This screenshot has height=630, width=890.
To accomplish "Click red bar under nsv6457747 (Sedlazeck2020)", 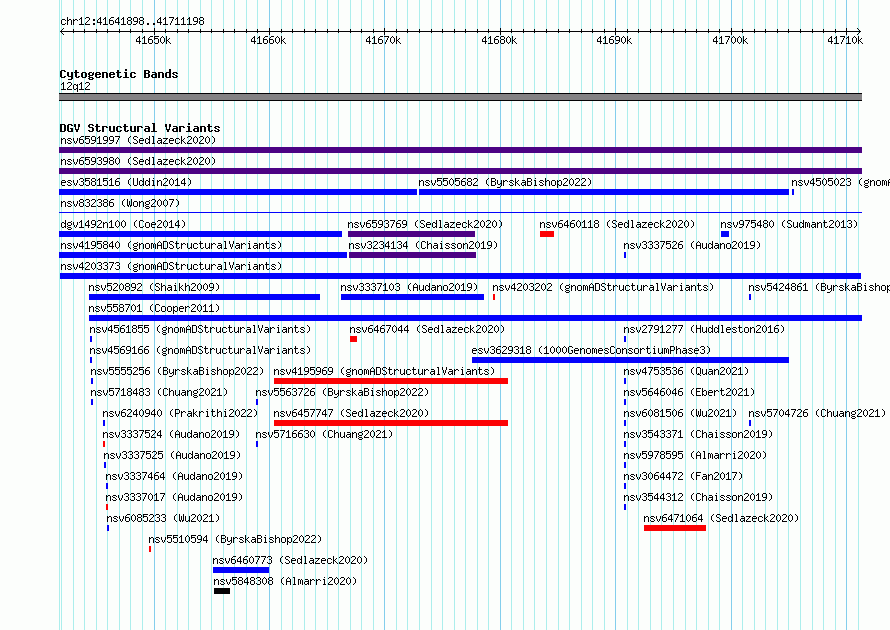I will (x=391, y=423).
